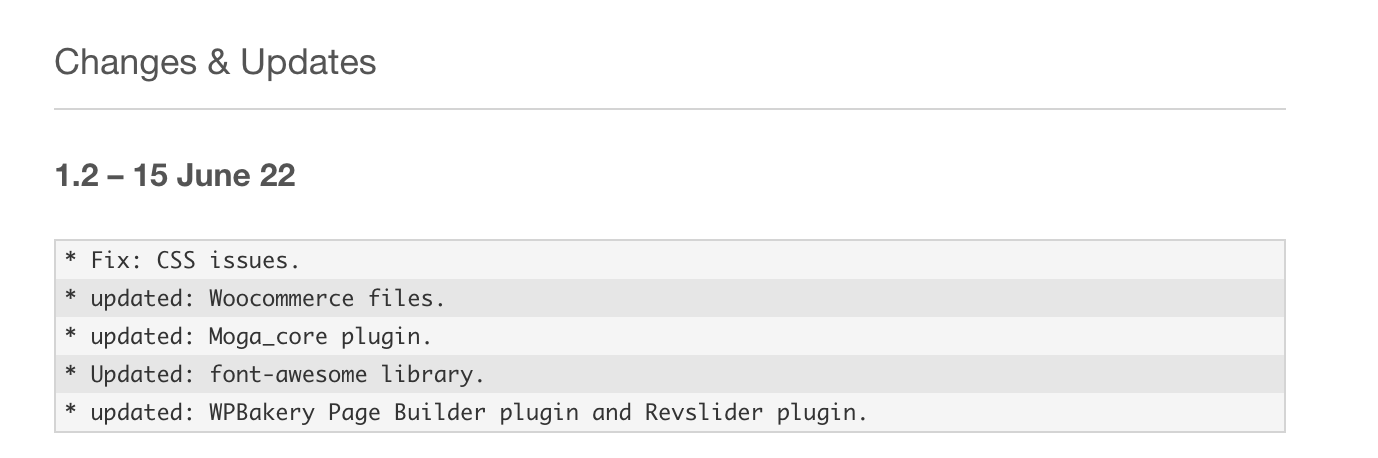
Task: Click the "Changes & Updates" section heading
Action: (x=215, y=62)
